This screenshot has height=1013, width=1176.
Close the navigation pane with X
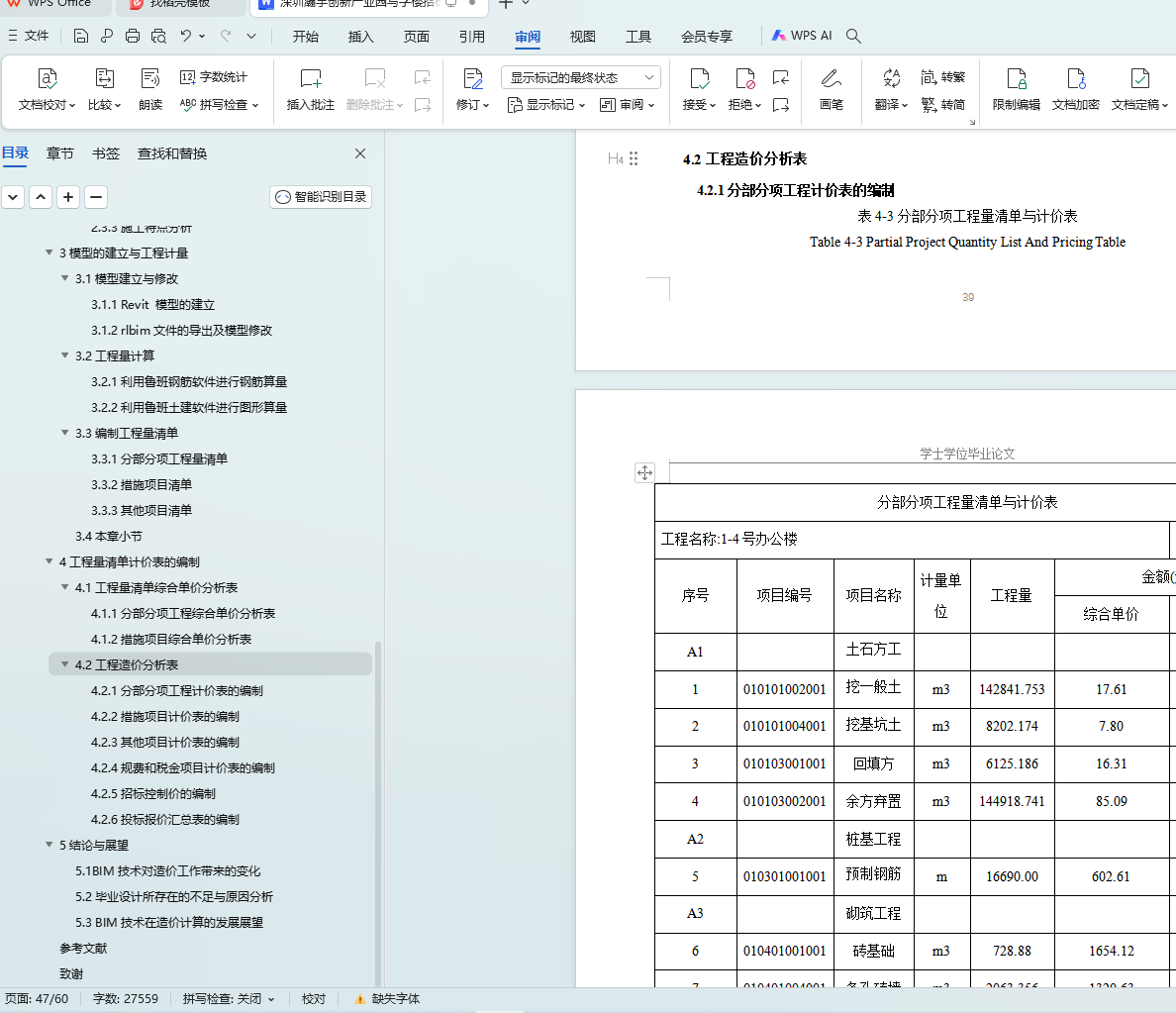[x=360, y=153]
